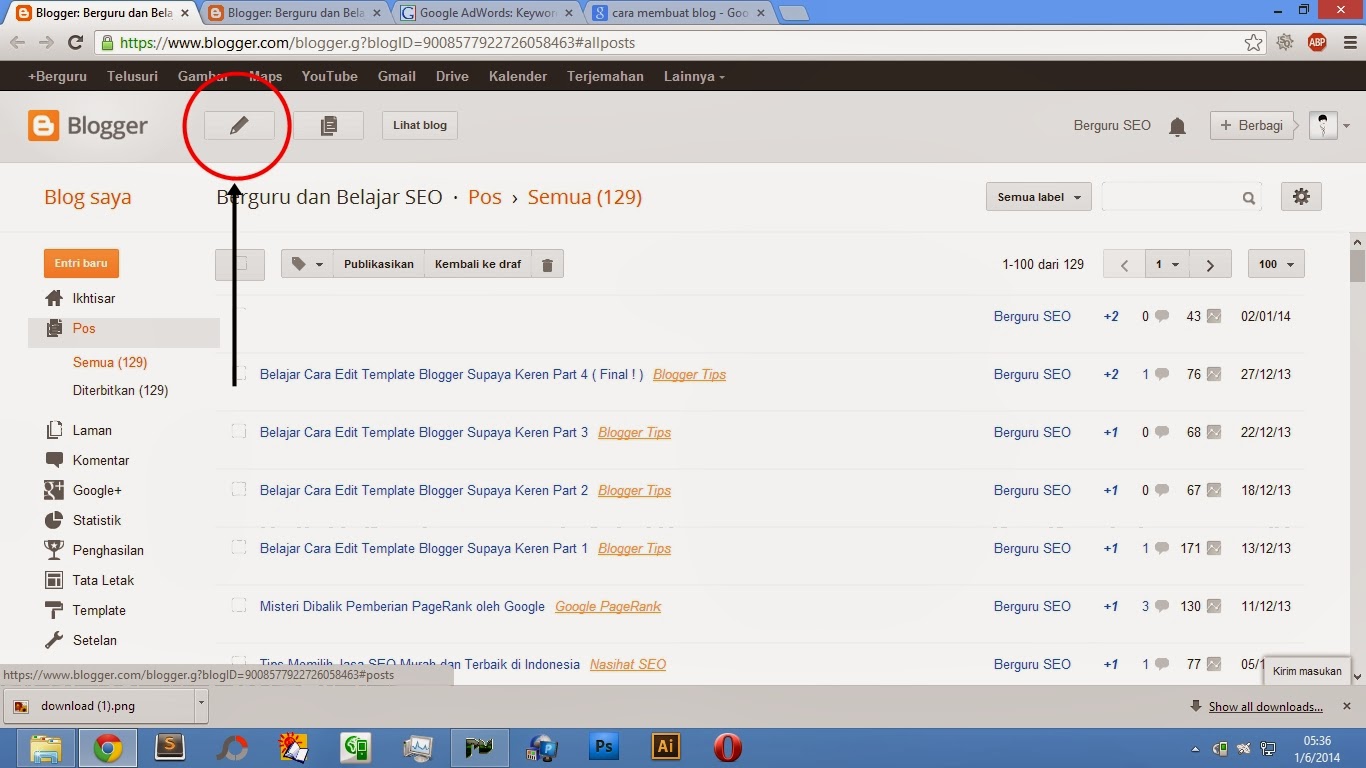Click the profile avatar picture
The height and width of the screenshot is (768, 1366).
1323,125
